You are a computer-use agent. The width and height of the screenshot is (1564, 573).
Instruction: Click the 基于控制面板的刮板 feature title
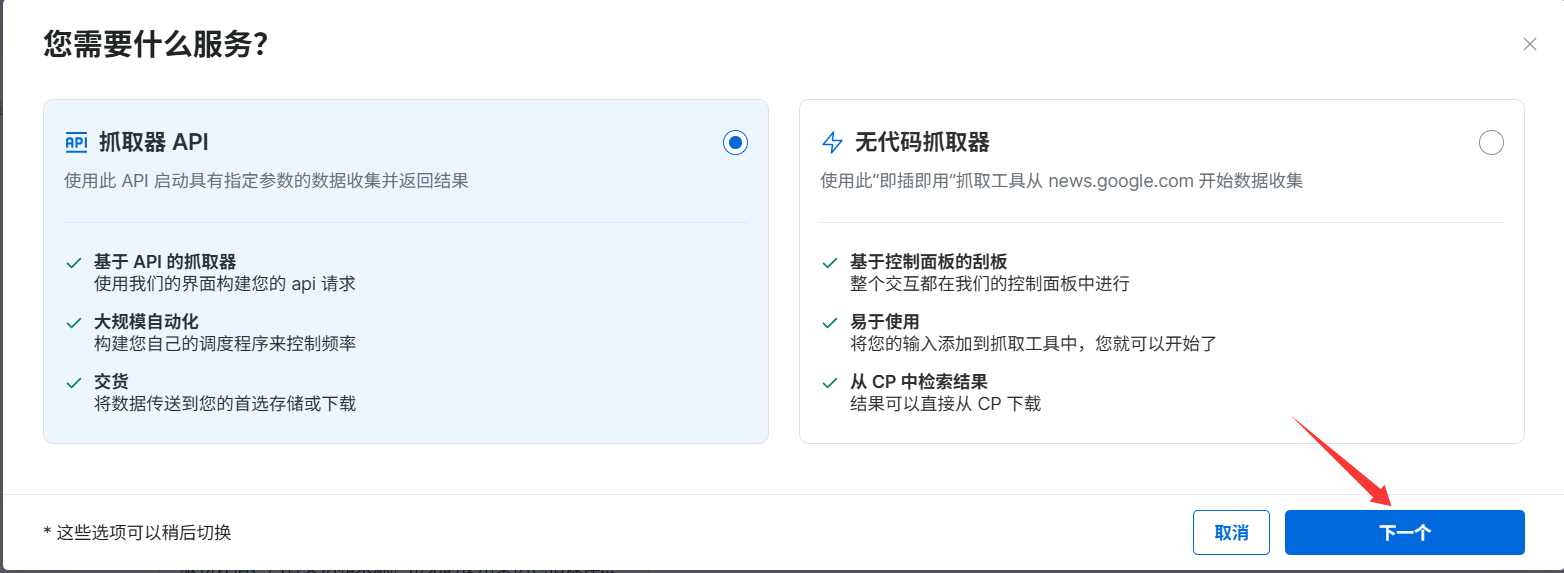click(x=928, y=262)
